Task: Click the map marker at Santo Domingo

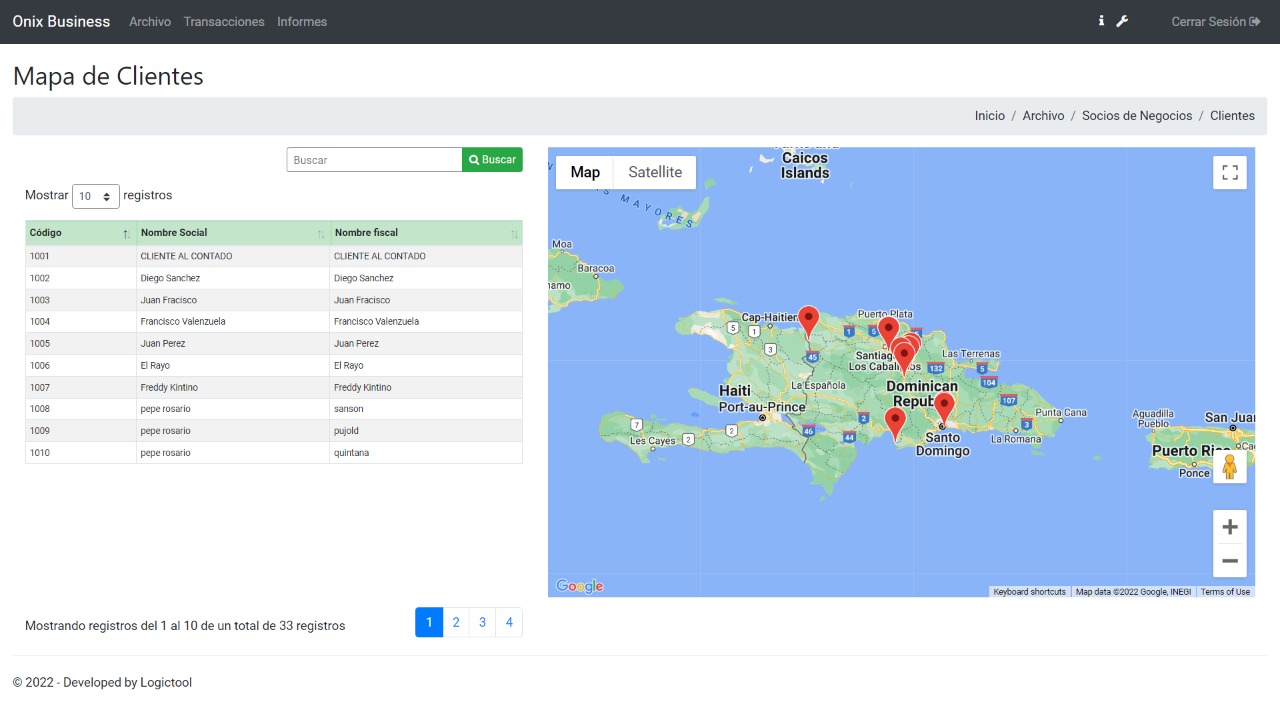Action: (944, 408)
